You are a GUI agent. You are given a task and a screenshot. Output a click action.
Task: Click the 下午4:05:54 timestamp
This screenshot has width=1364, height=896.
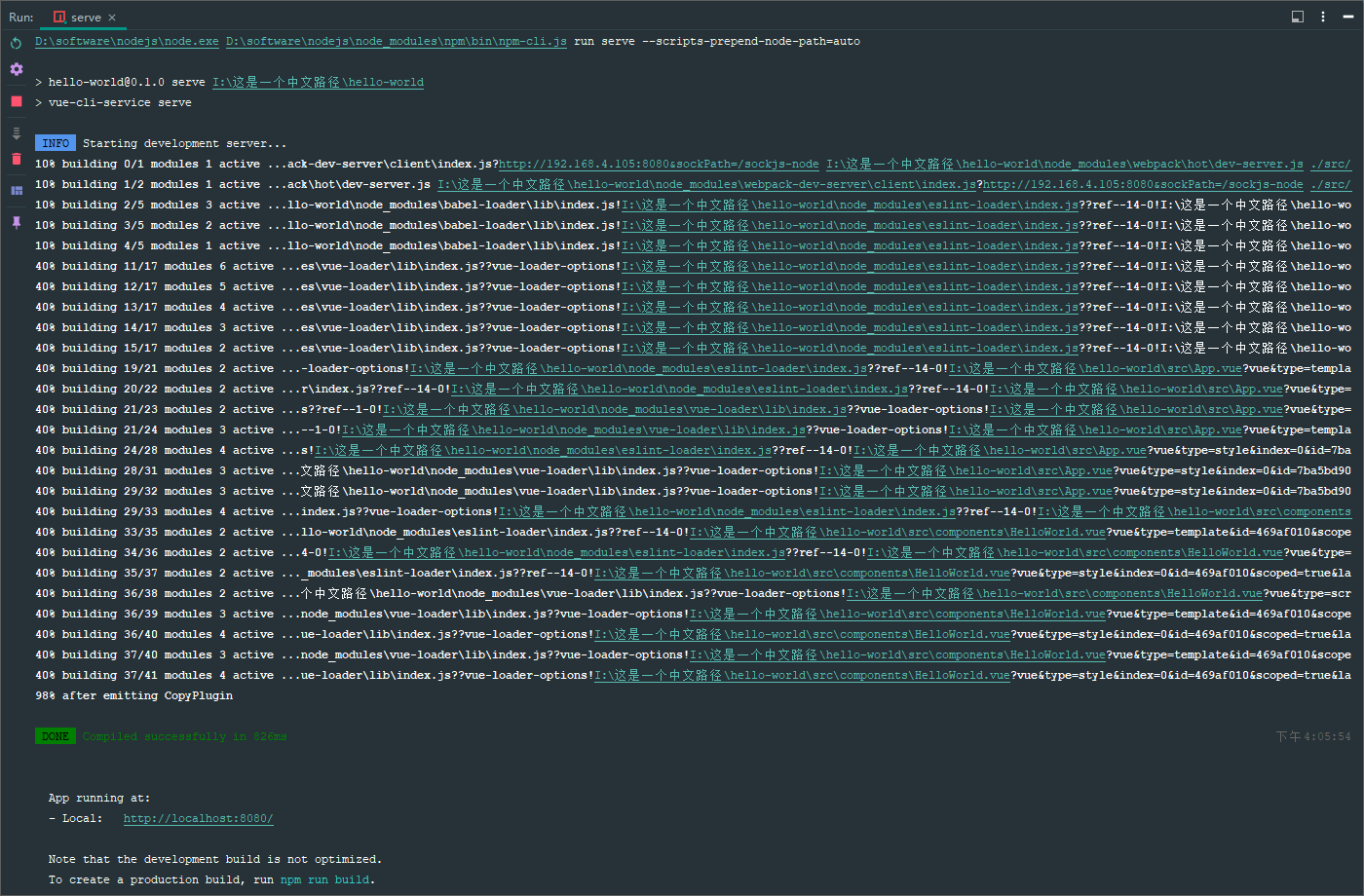point(1313,737)
